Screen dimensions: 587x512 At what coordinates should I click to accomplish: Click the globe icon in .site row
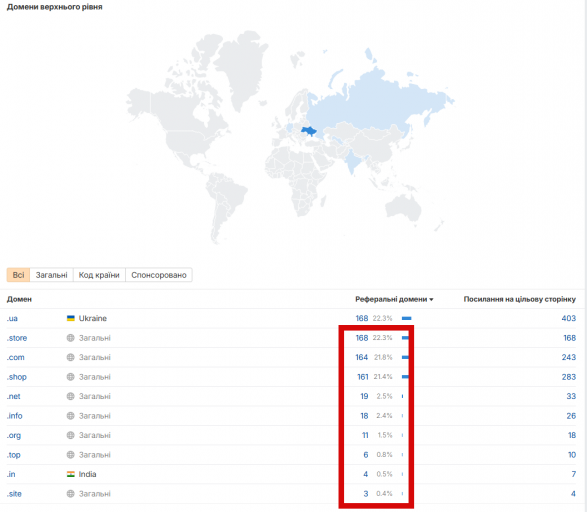tap(70, 494)
